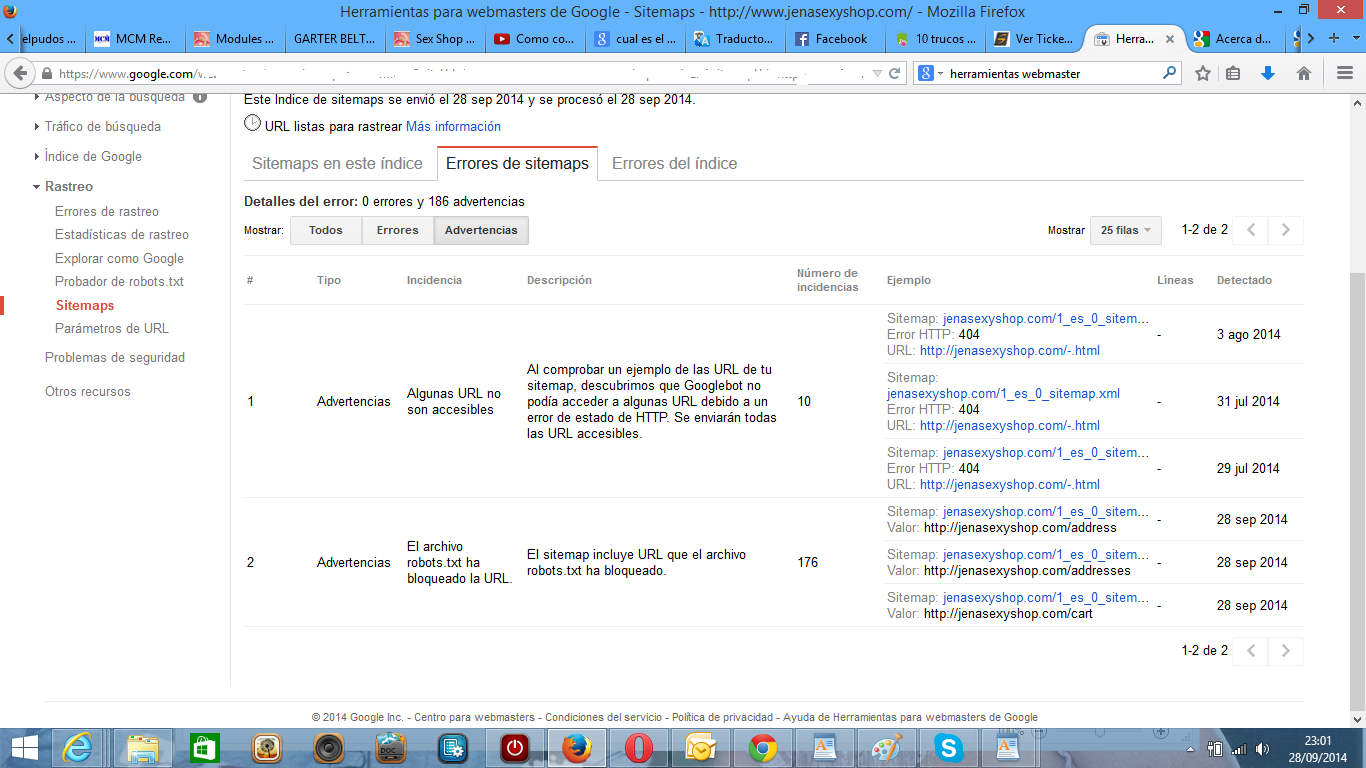Open sitemap link in the 31 jul 2014 row

(x=1003, y=393)
